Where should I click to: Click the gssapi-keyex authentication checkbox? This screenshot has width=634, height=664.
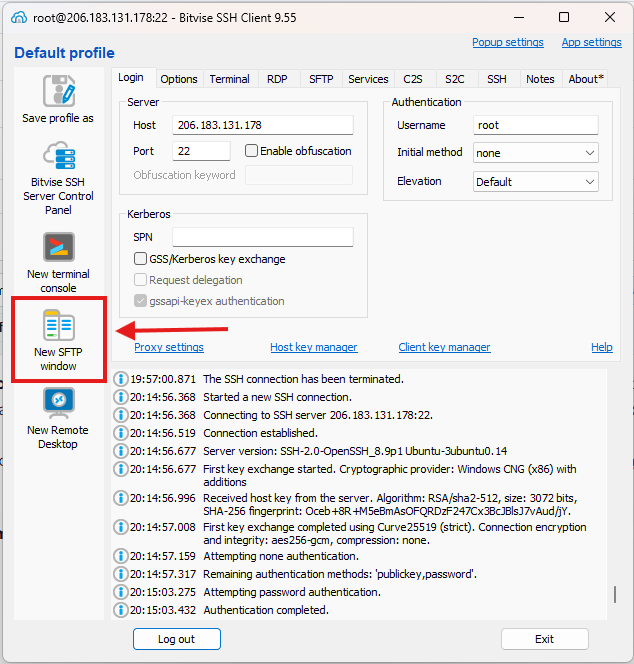coord(140,301)
